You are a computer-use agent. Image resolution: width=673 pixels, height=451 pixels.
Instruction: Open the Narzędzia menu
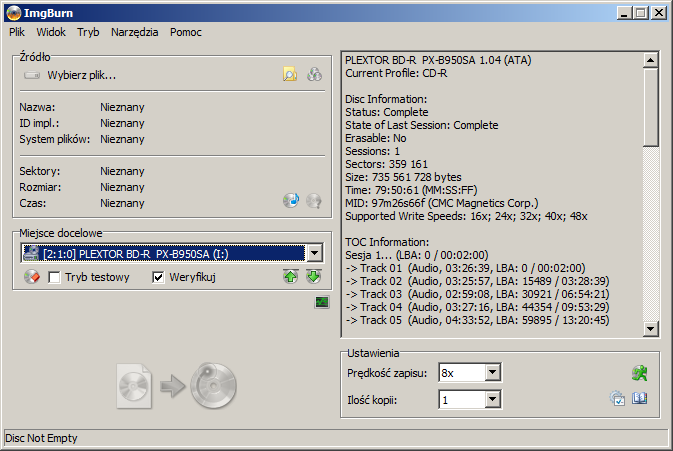134,32
